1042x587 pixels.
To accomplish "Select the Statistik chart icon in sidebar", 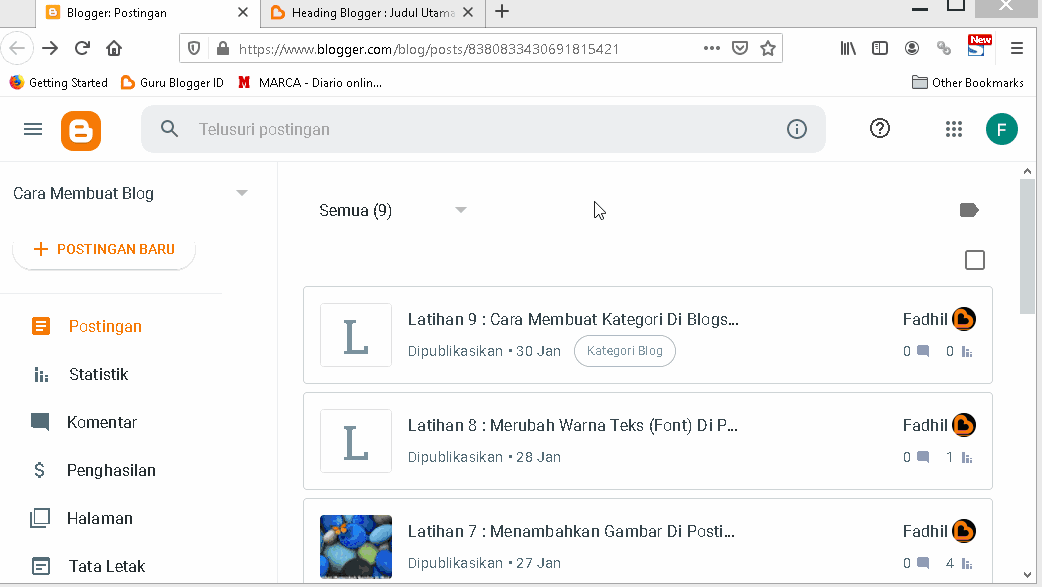I will click(40, 374).
